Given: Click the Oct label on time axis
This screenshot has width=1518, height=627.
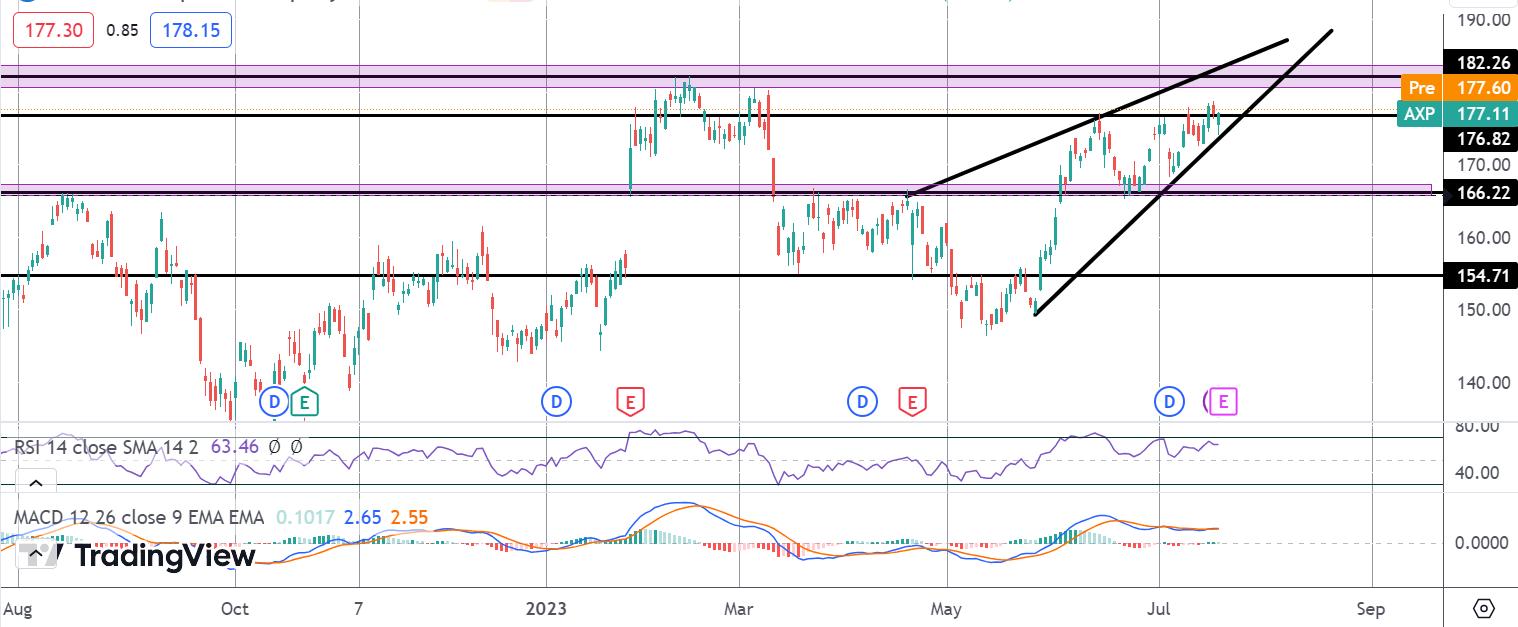Looking at the screenshot, I should pos(234,607).
